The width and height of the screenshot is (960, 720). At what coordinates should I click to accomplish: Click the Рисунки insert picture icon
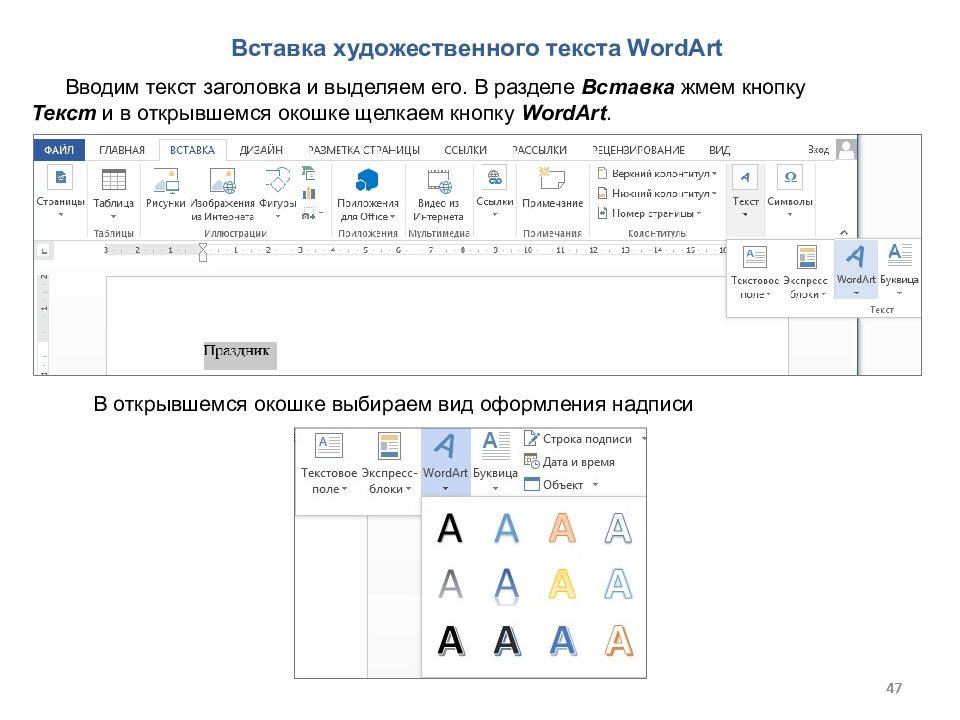(x=165, y=189)
